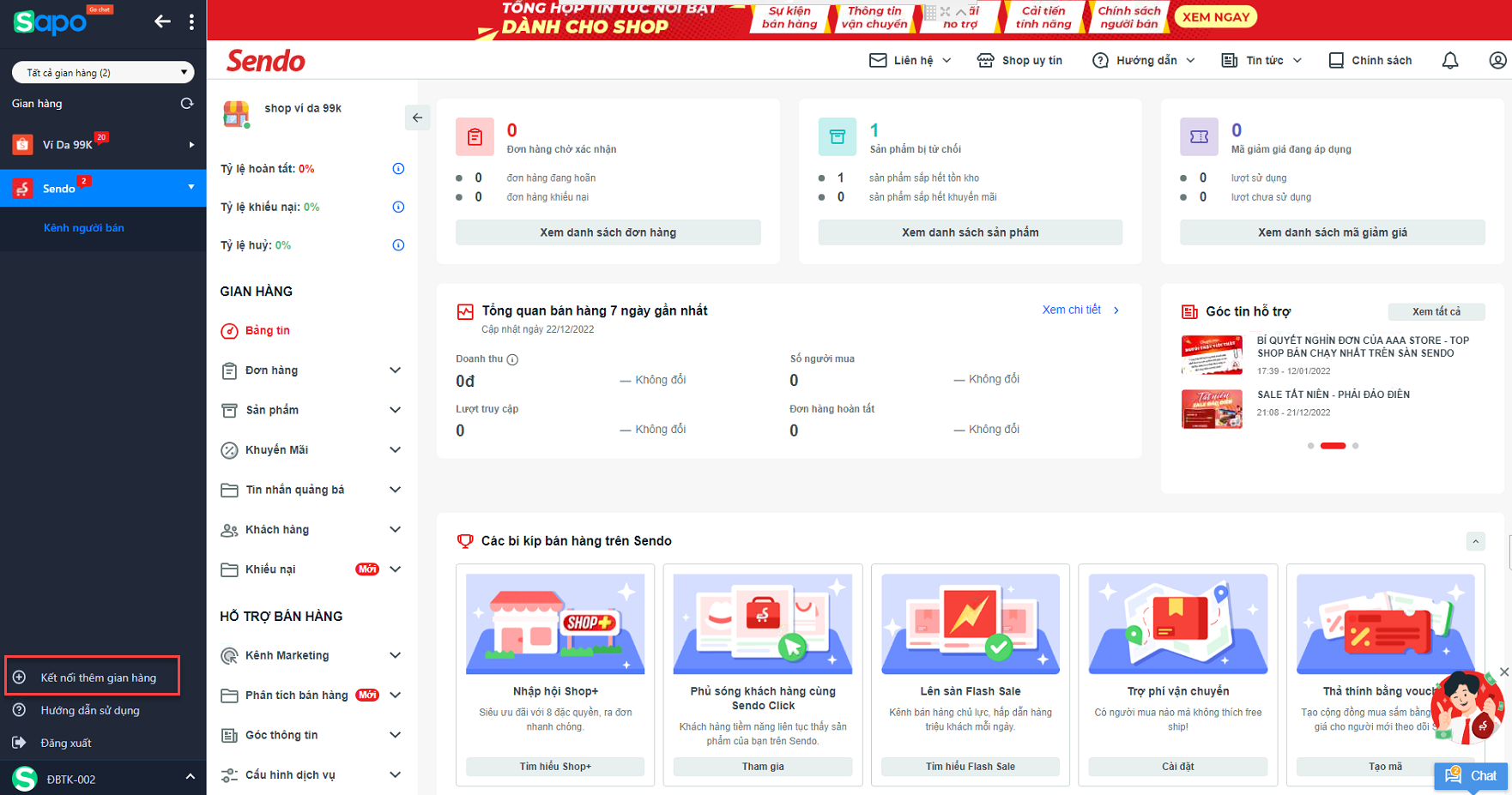Screen dimensions: 1512x795
Task: Expand the Tin nhắn quảng bá menu
Action: coord(395,490)
